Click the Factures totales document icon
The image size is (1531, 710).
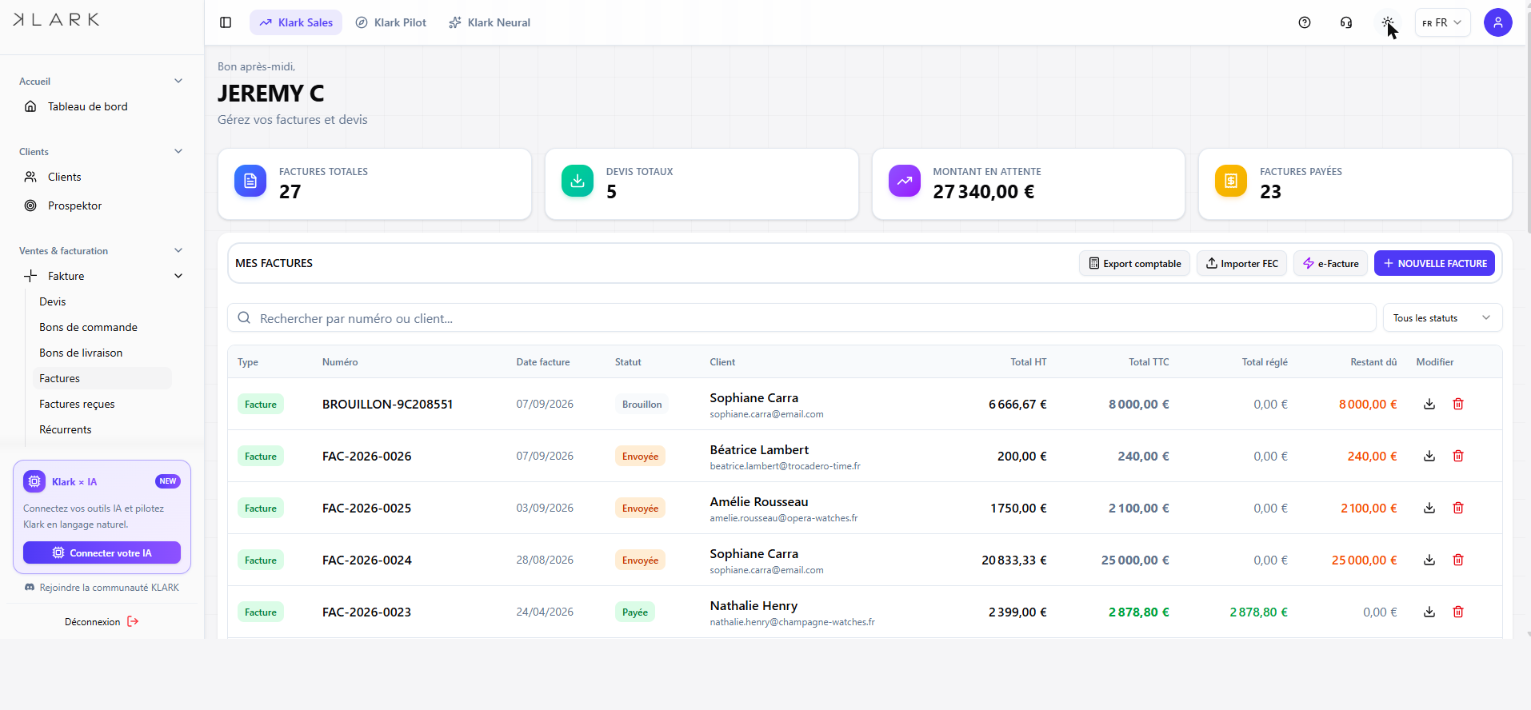(x=250, y=181)
